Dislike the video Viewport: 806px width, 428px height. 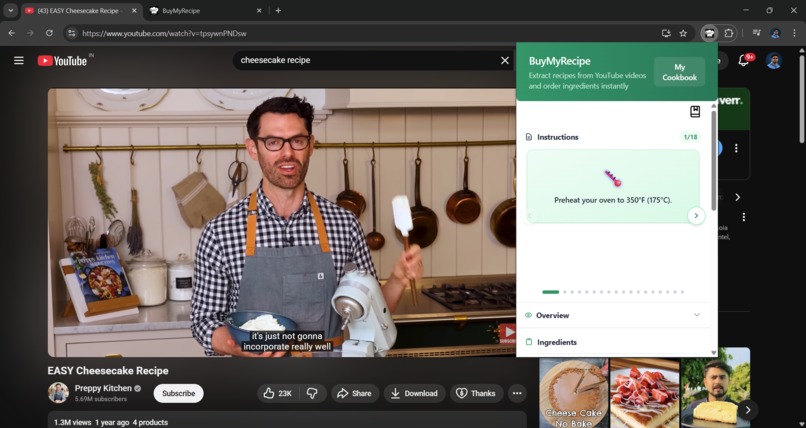point(312,393)
